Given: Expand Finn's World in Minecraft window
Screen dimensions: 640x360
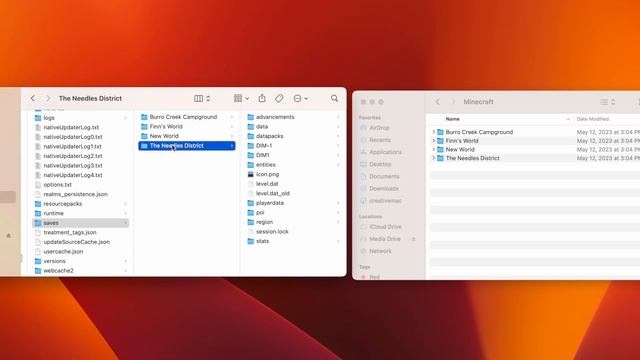Looking at the screenshot, I should coord(433,141).
